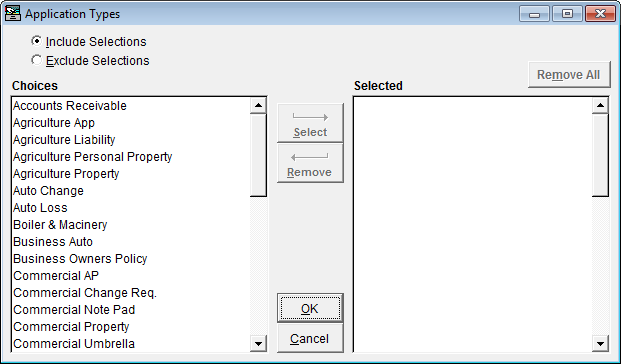The height and width of the screenshot is (364, 621).
Task: Click the Selected list scroll up arrow
Action: [600, 105]
